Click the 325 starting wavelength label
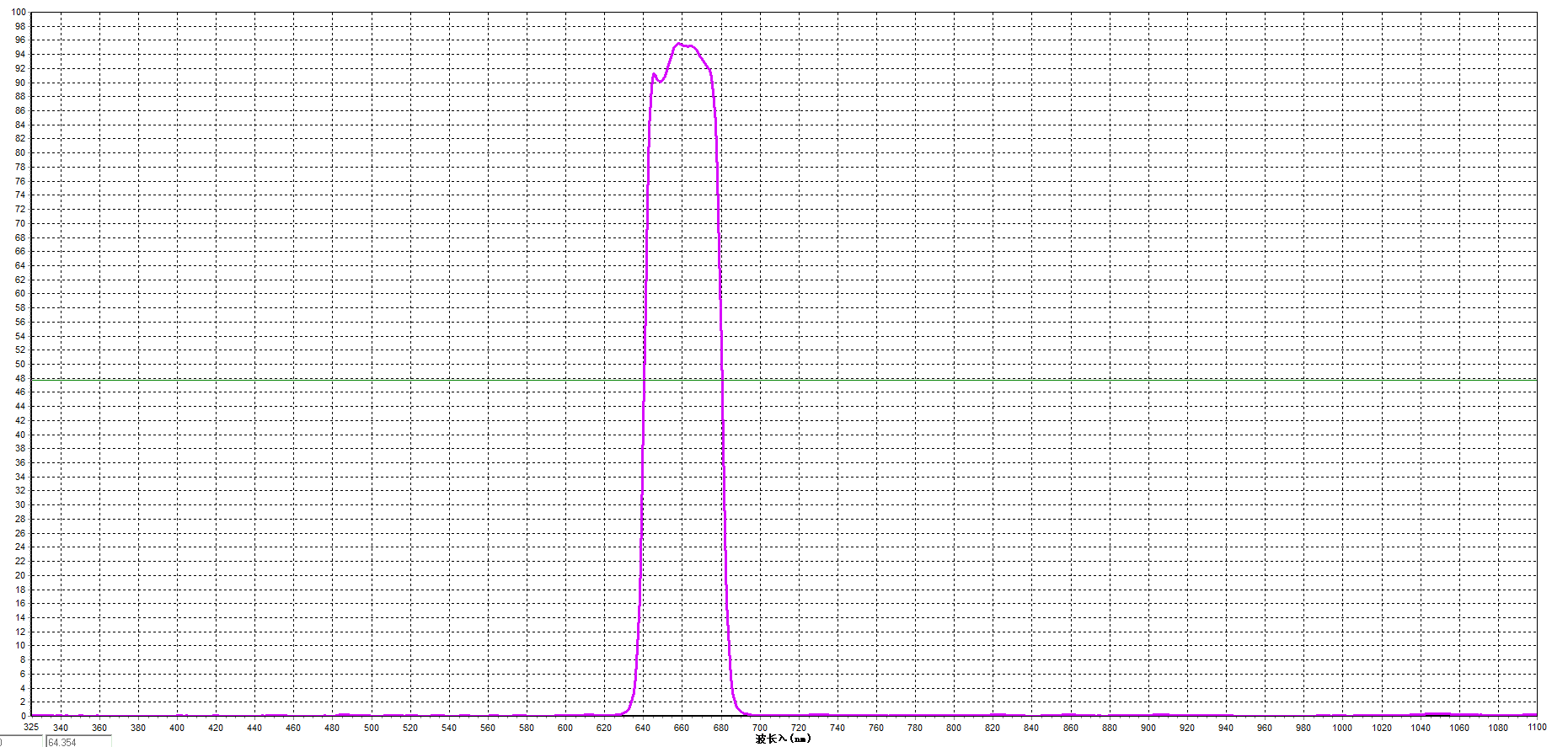This screenshot has height=747, width=1568. [31, 727]
